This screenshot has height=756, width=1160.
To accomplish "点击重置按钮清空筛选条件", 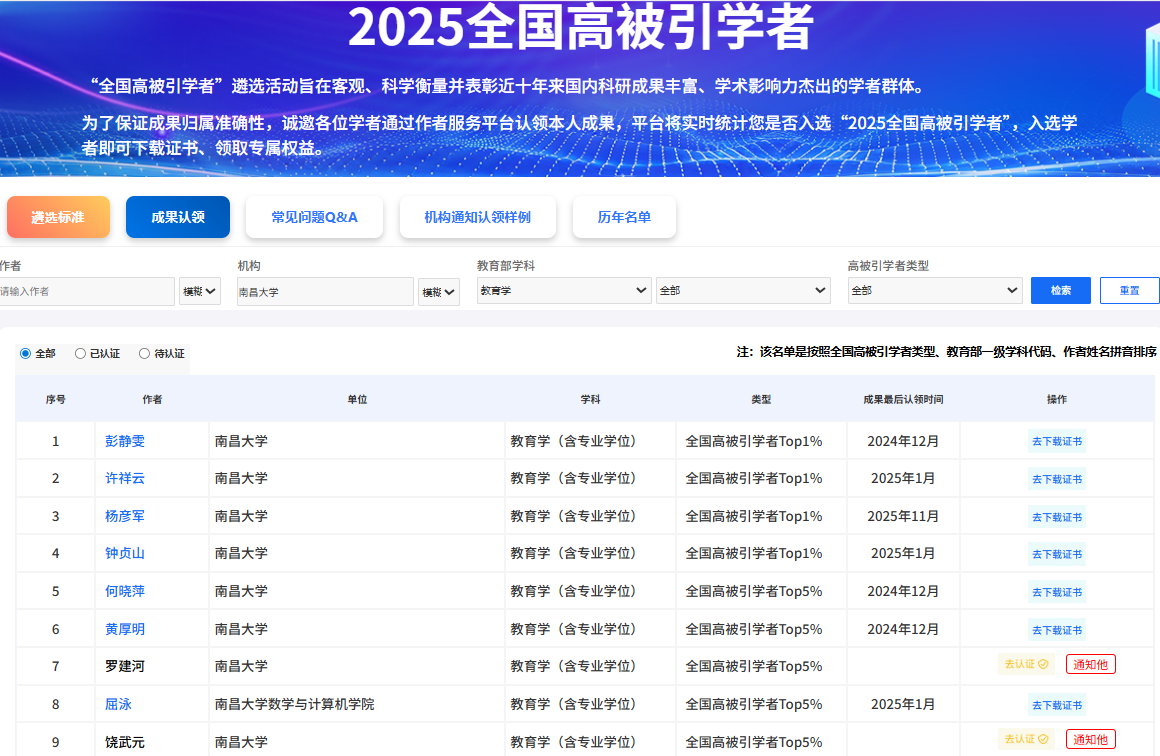I will (1129, 290).
